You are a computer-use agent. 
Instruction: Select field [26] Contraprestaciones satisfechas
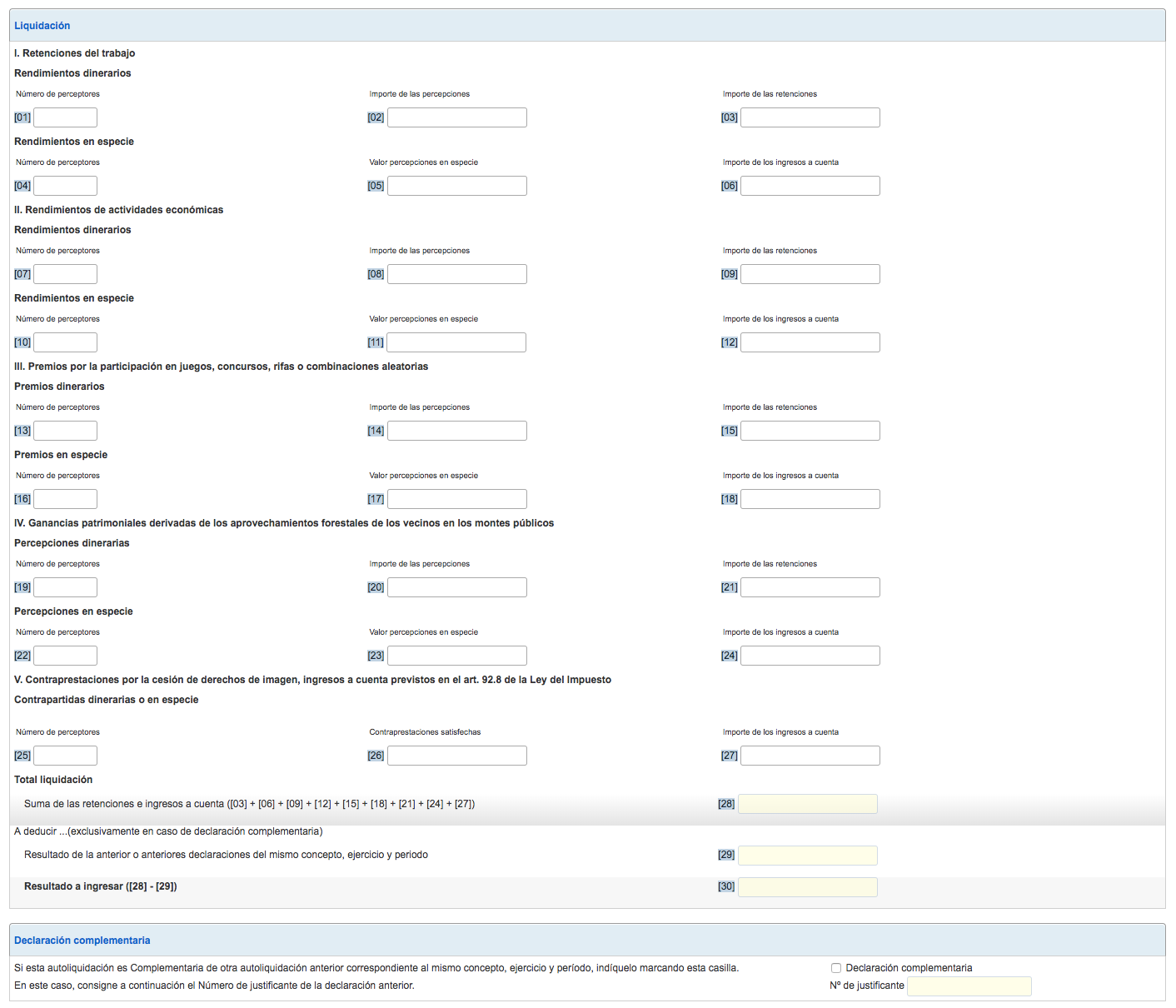coord(456,756)
